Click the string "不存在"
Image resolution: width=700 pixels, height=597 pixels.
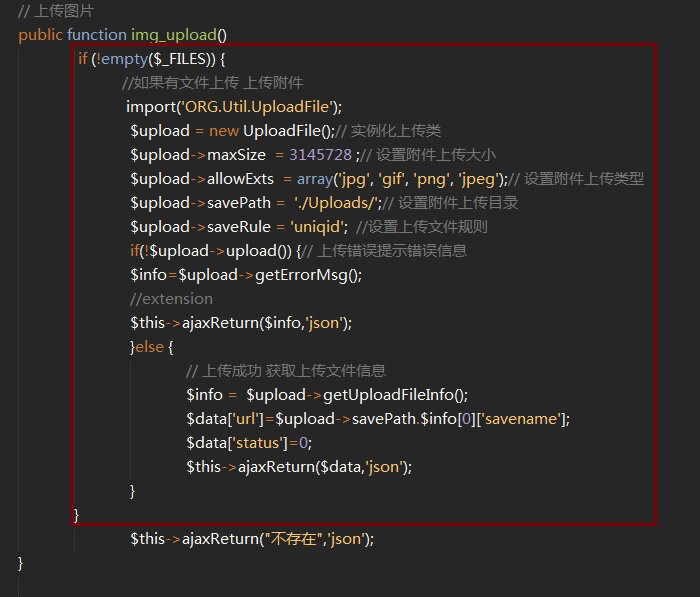pos(294,539)
